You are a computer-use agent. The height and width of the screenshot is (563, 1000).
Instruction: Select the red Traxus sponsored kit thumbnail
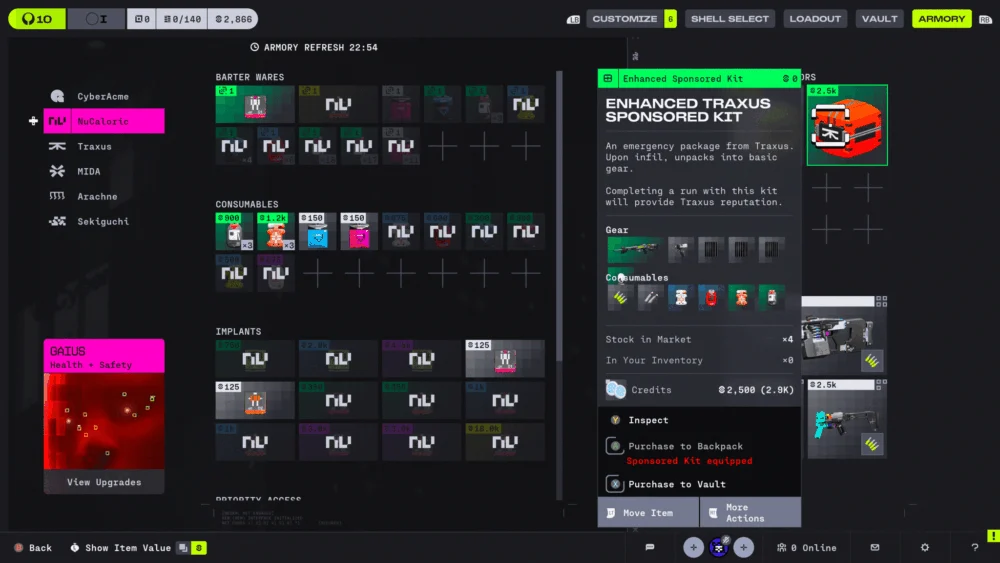pyautogui.click(x=846, y=126)
